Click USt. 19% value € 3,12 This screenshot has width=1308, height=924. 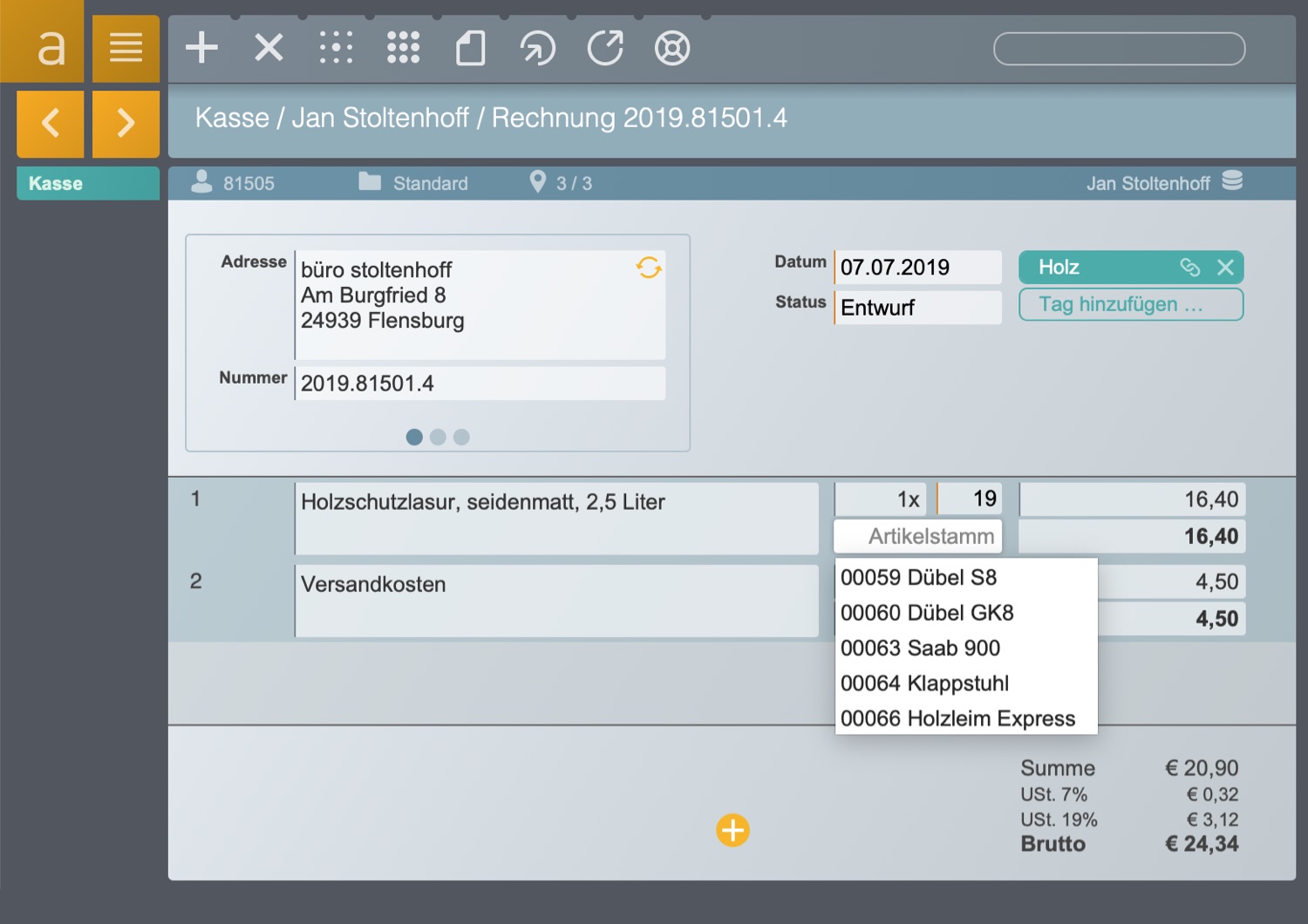tap(1212, 819)
